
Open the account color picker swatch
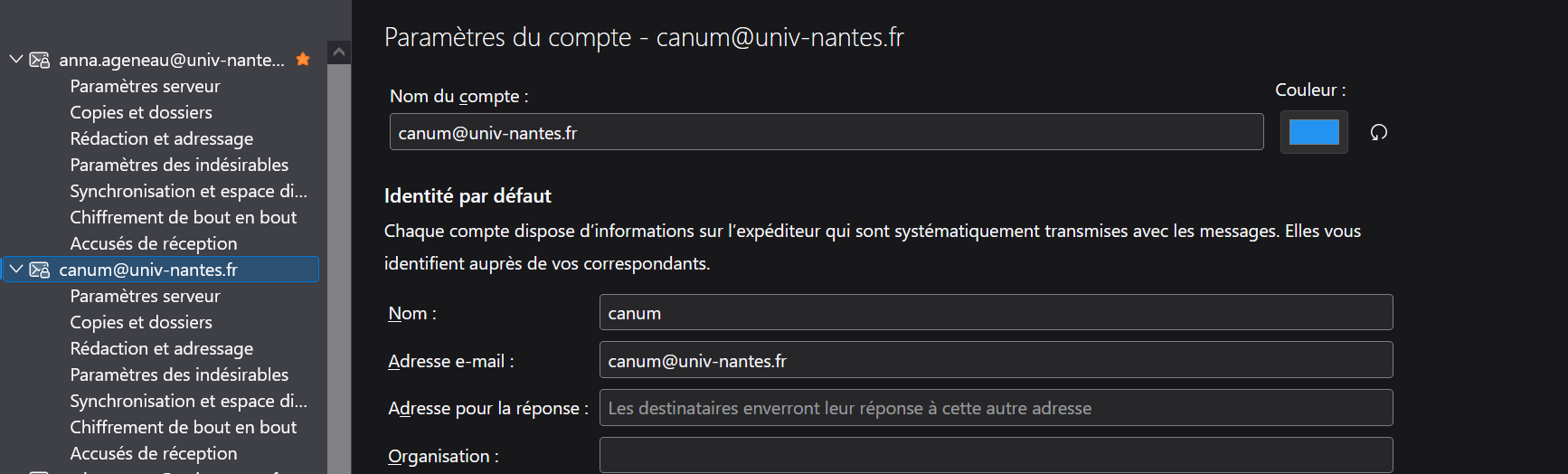click(1314, 132)
